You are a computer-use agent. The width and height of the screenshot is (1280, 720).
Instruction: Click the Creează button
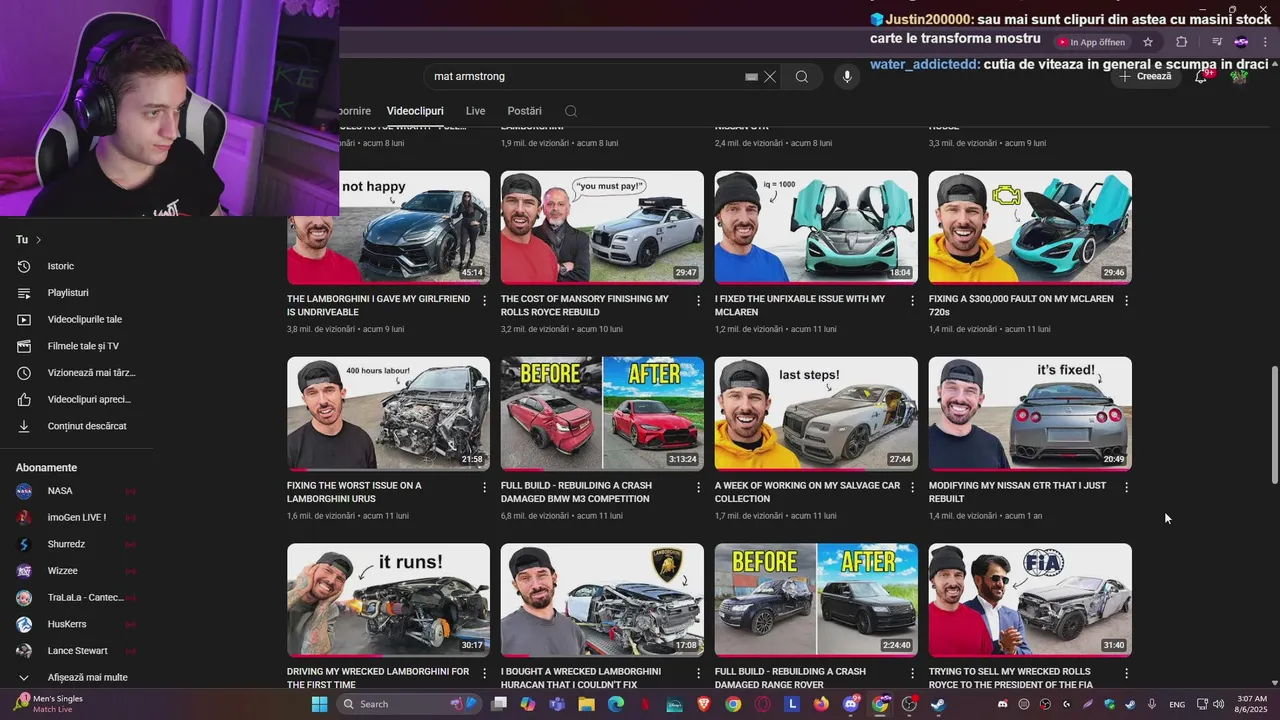click(1145, 76)
